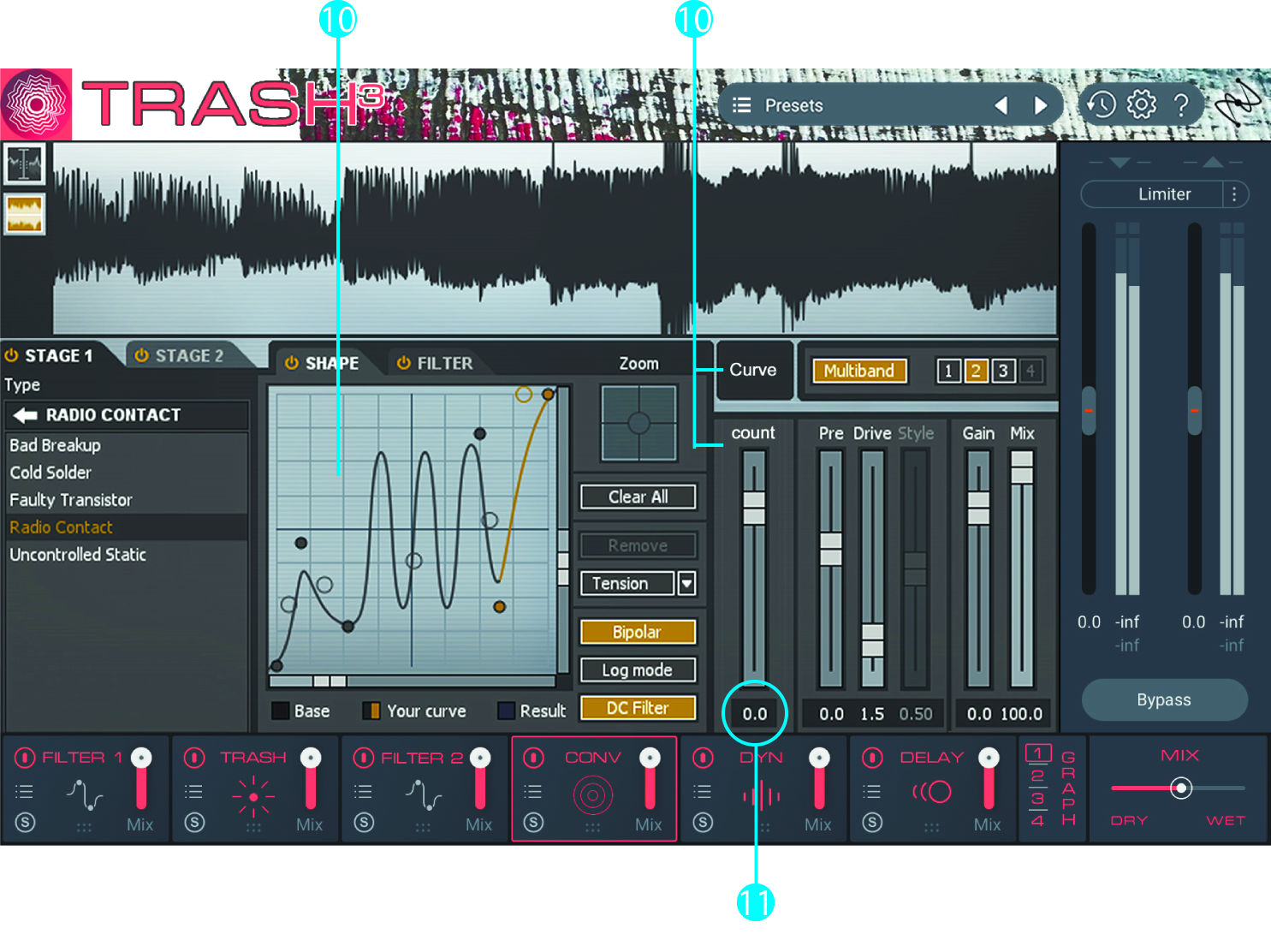Click the help question mark icon
The height and width of the screenshot is (952, 1271).
point(1181,105)
